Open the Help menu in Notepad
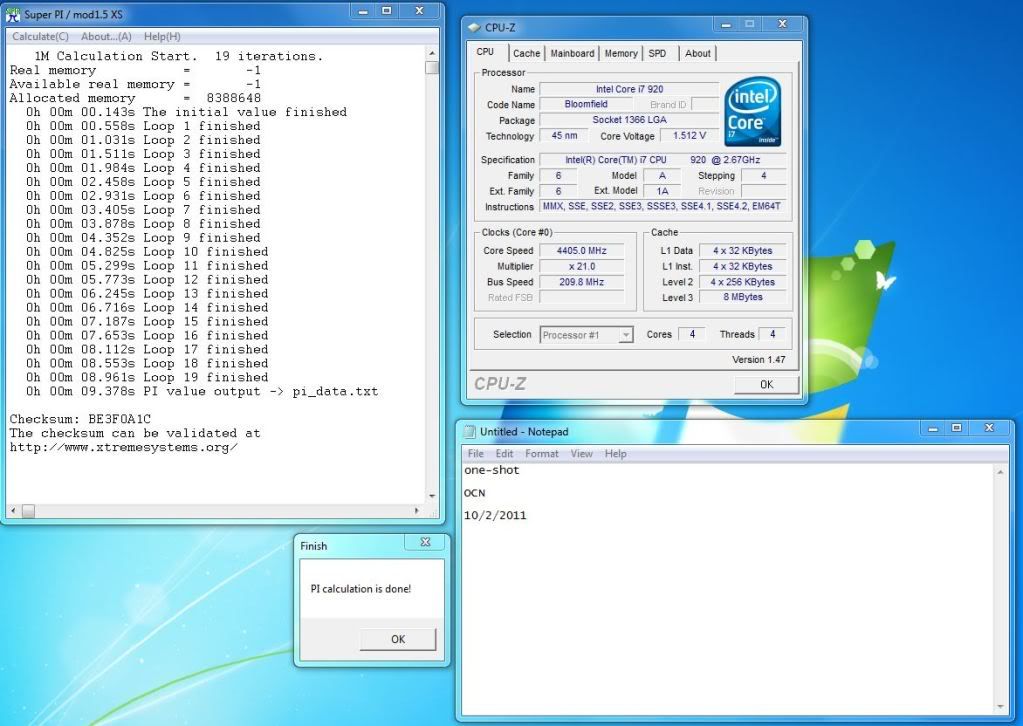 615,453
